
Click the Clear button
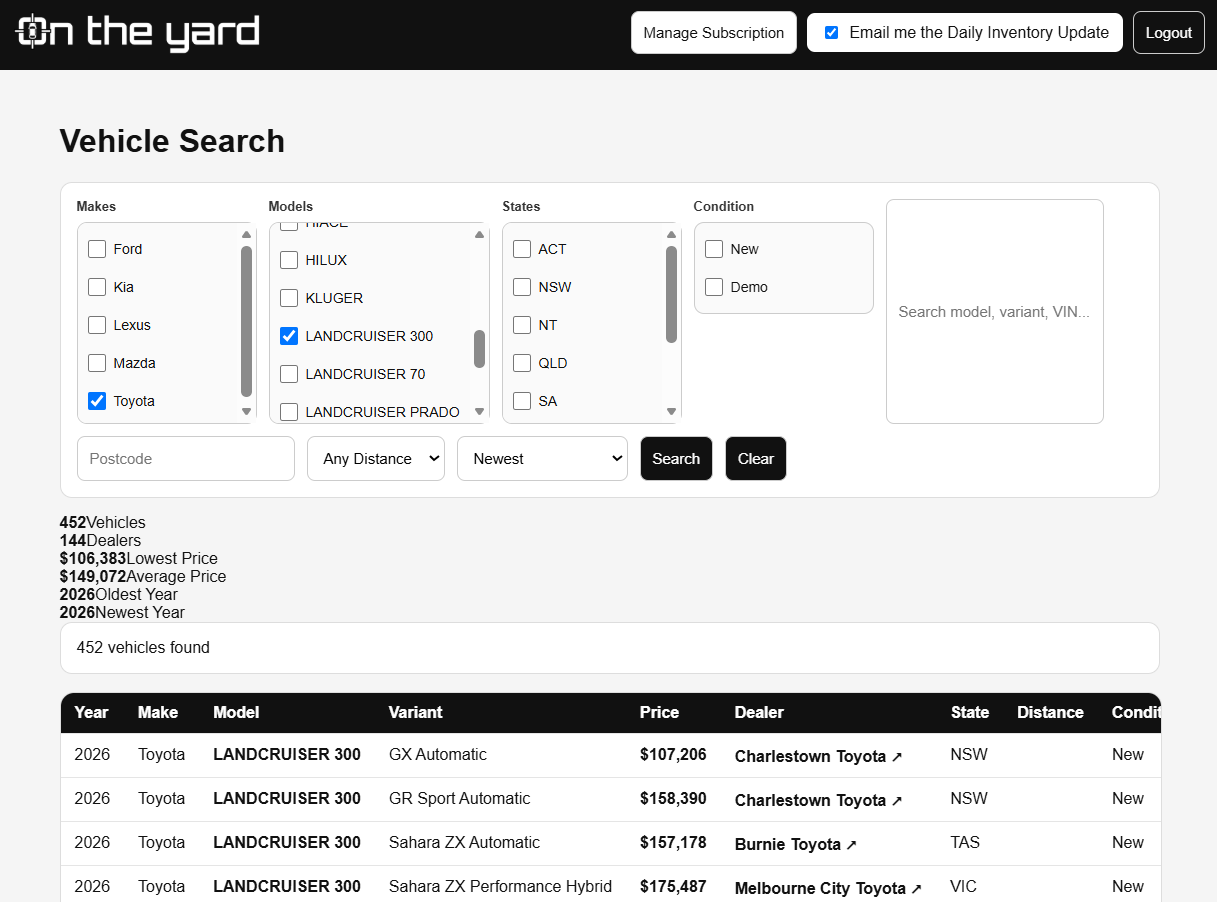(x=756, y=458)
